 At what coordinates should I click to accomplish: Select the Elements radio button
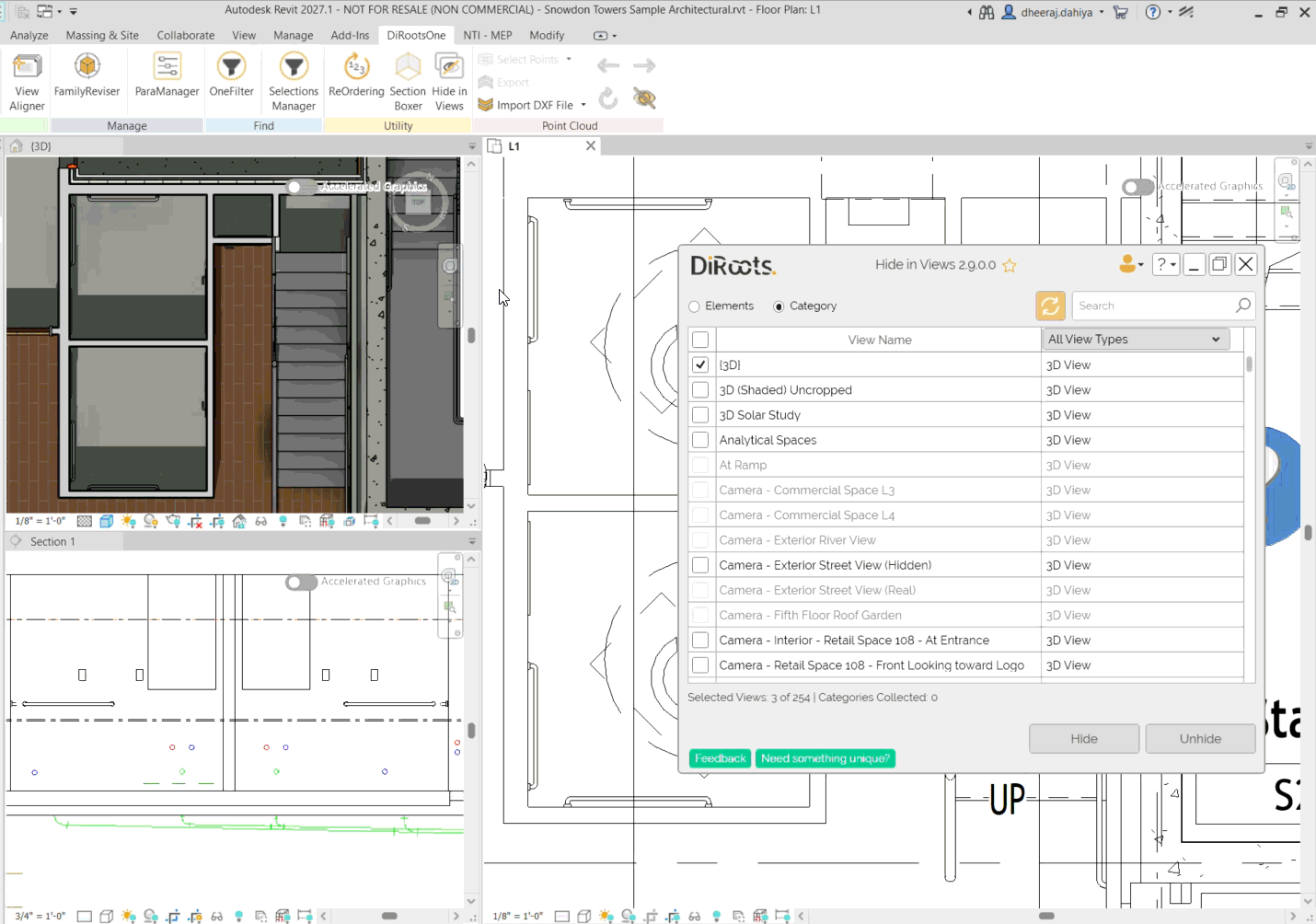pos(694,306)
